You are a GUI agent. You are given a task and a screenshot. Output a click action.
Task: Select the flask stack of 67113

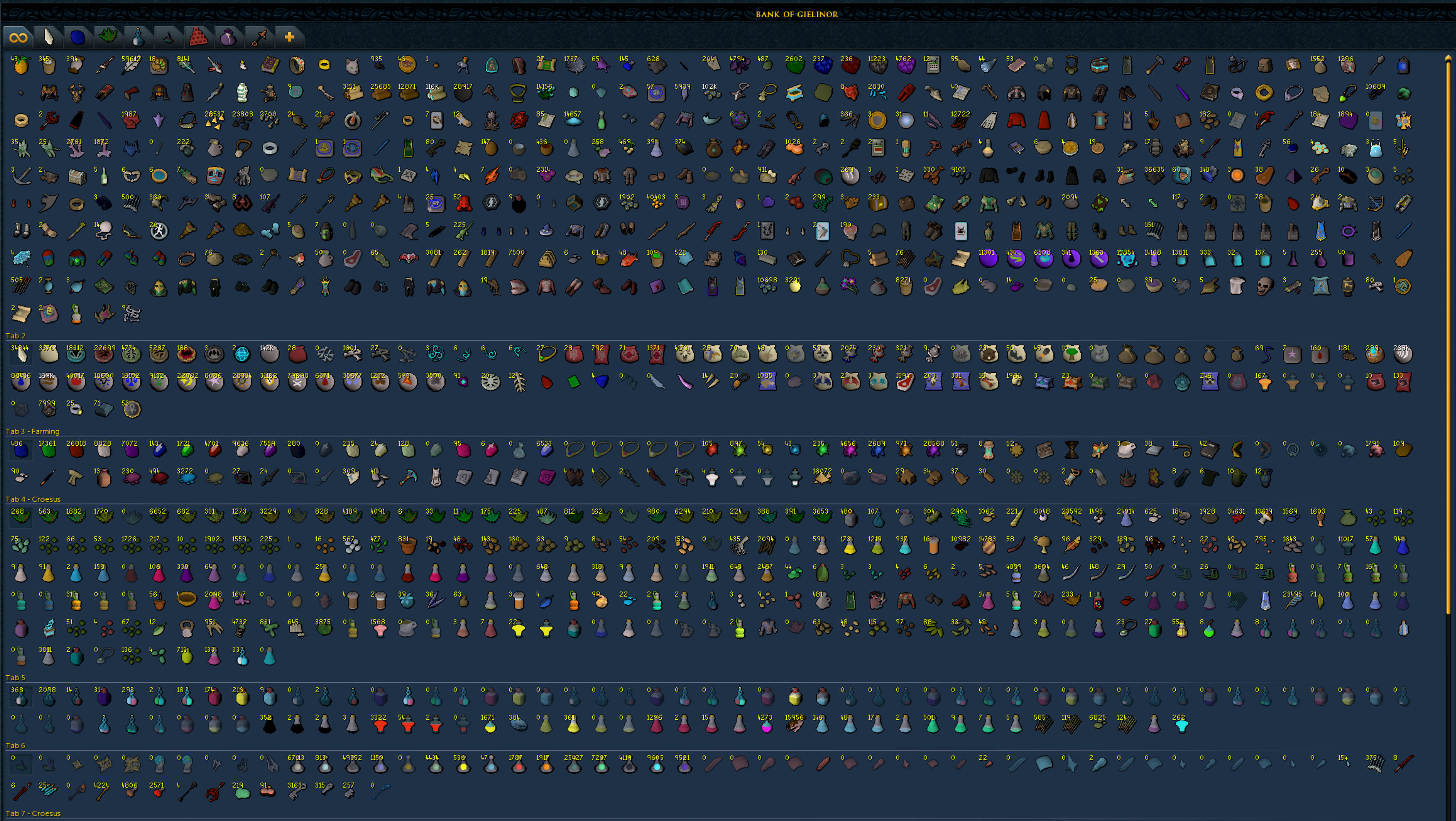click(x=297, y=765)
